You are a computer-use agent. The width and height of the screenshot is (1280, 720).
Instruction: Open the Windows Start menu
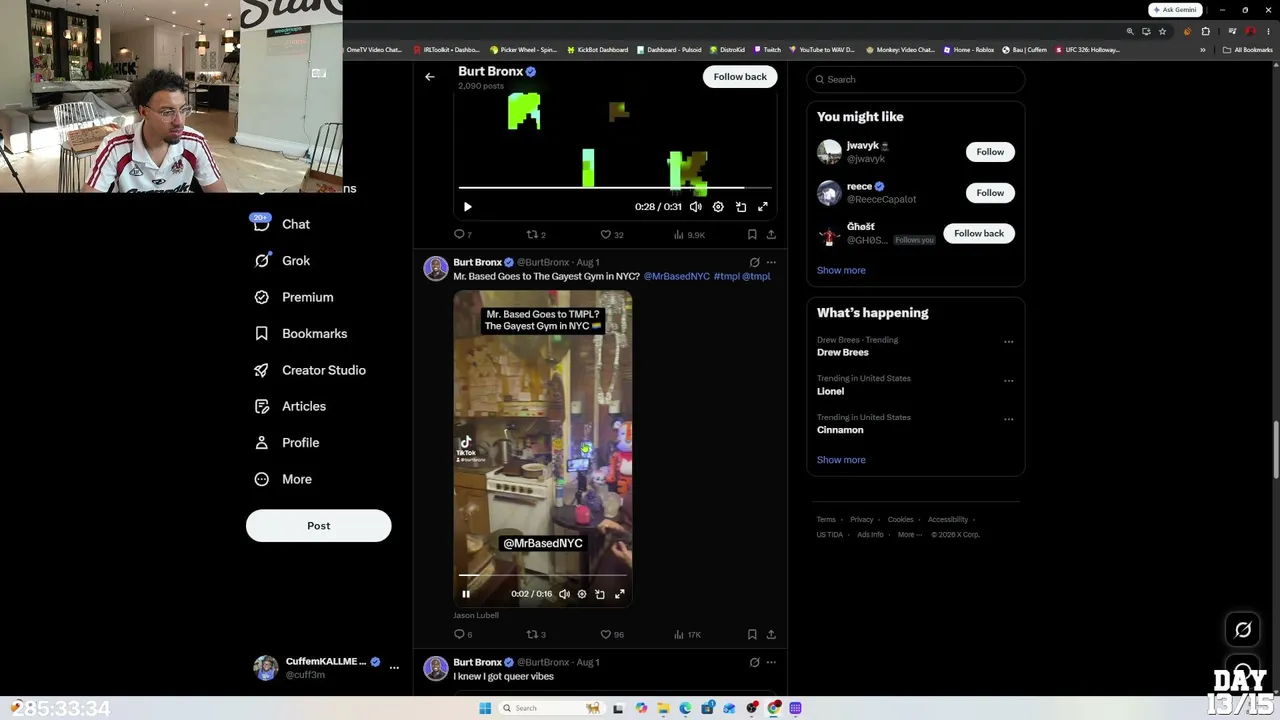tap(485, 708)
